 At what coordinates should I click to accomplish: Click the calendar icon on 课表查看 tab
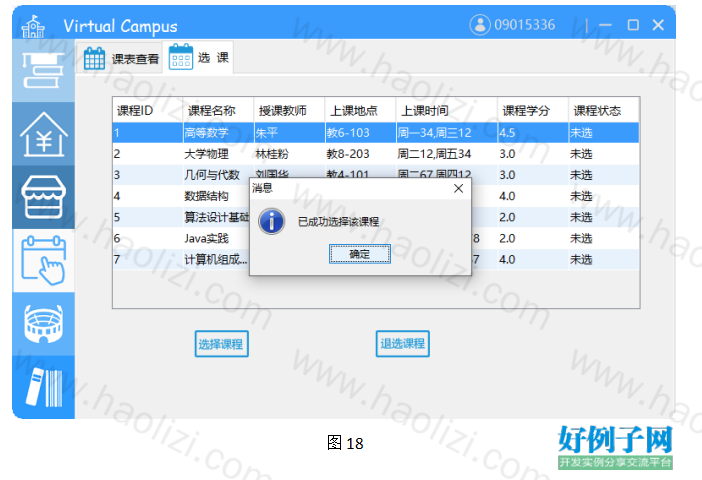click(x=94, y=58)
